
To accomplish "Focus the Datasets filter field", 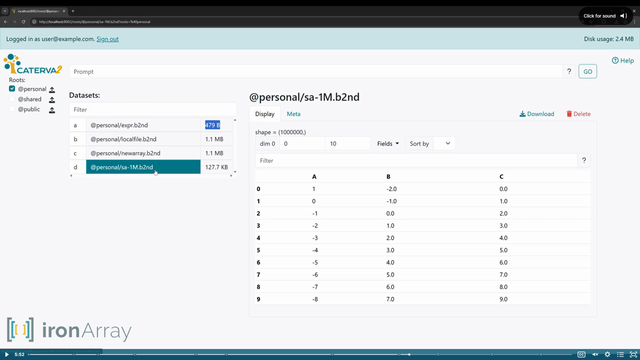I will point(153,109).
